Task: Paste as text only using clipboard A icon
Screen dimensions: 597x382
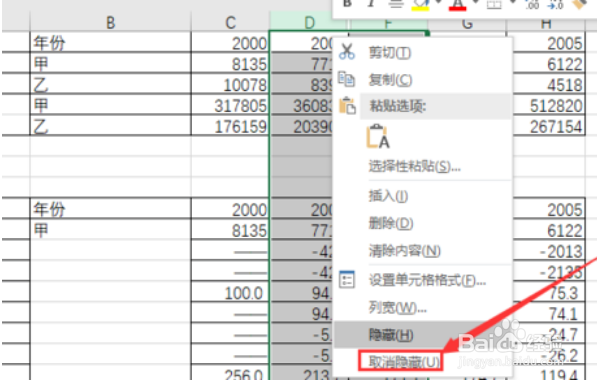Action: [x=378, y=137]
